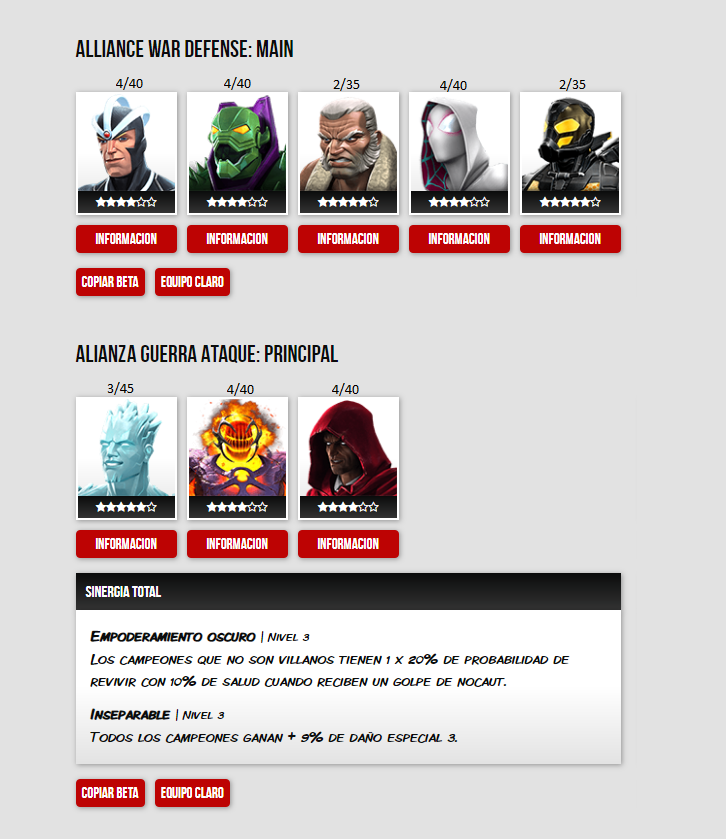The image size is (726, 839).
Task: Click Copiar Beta under the defense team
Action: tap(110, 282)
